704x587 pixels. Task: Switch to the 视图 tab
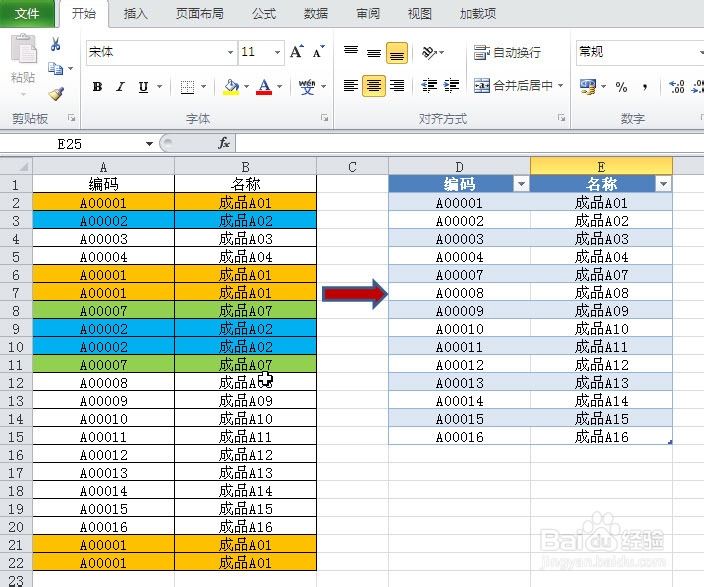click(420, 13)
